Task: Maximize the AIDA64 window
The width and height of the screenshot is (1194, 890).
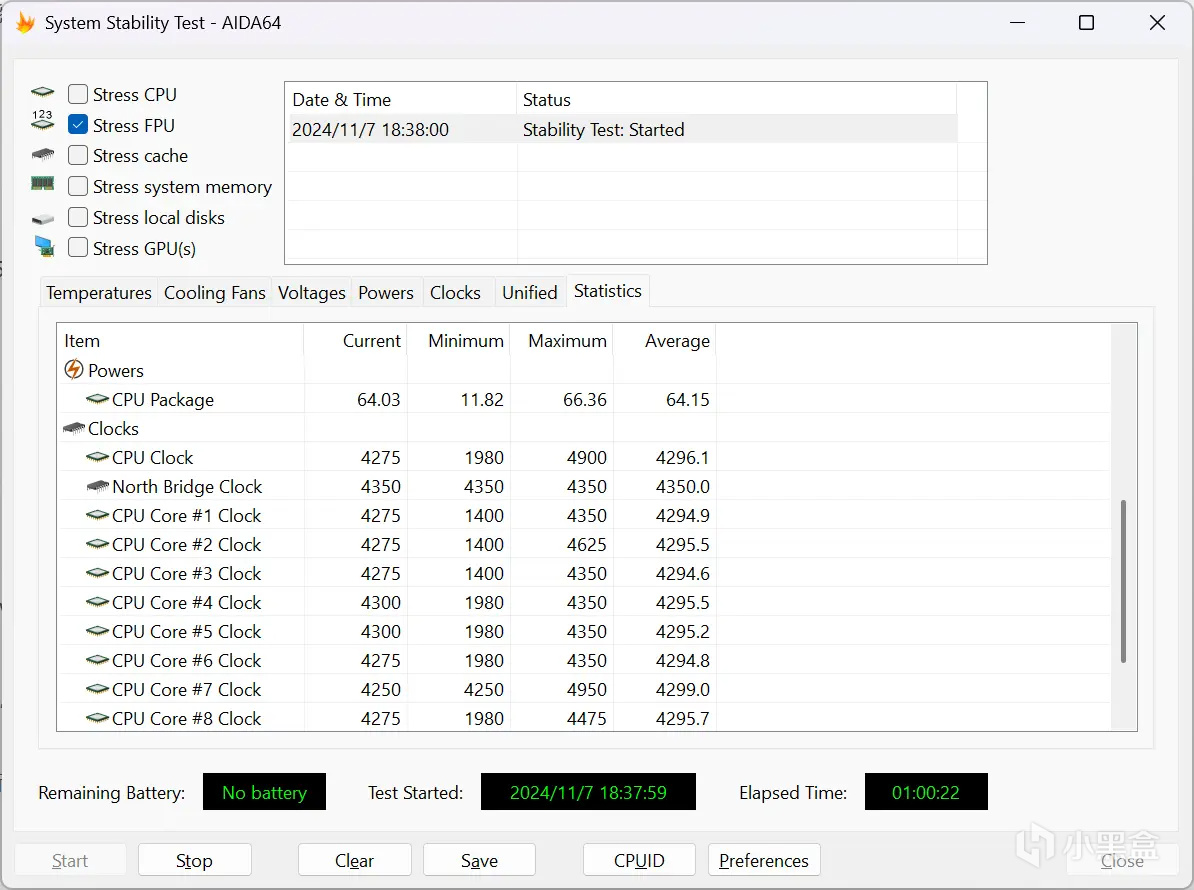Action: coord(1087,23)
